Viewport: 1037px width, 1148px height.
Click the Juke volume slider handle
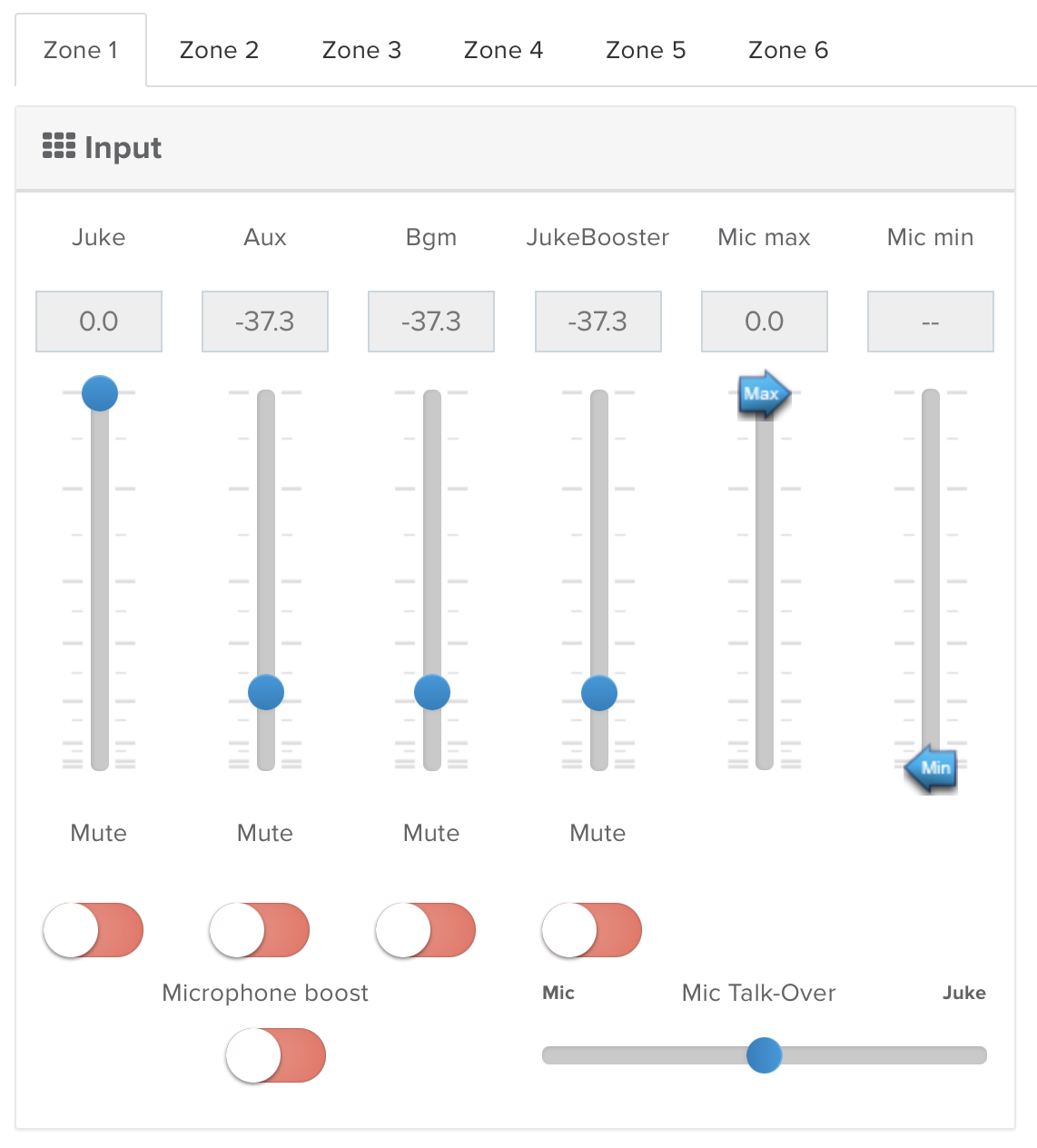(100, 393)
